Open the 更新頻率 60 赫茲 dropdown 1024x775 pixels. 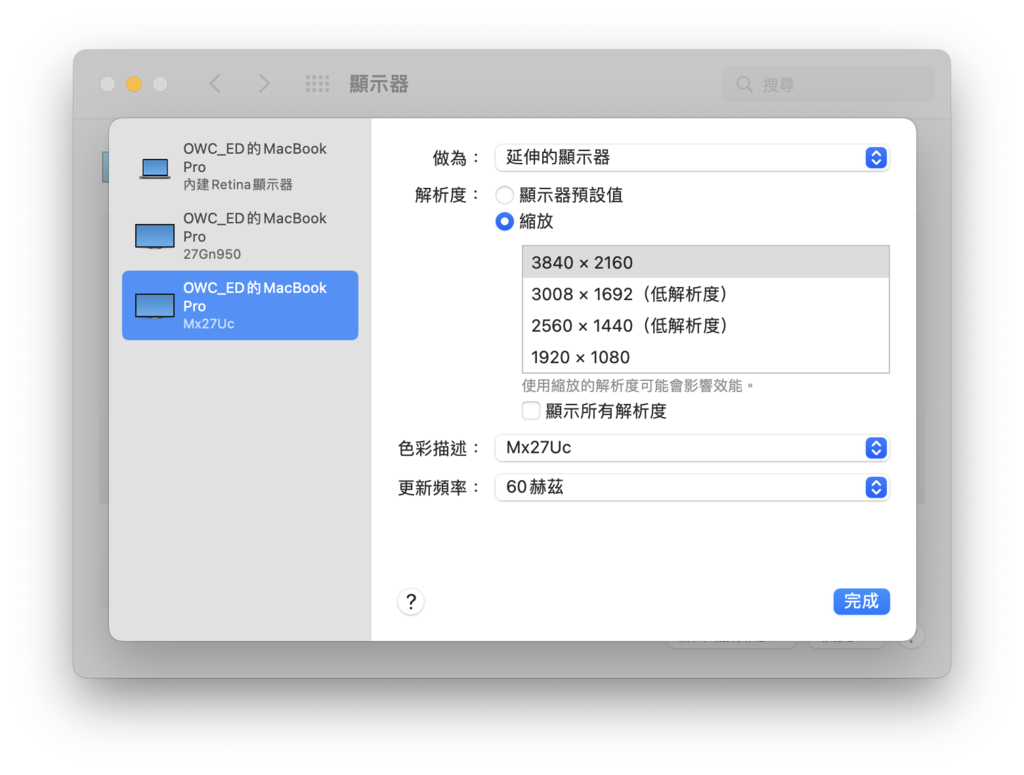692,487
